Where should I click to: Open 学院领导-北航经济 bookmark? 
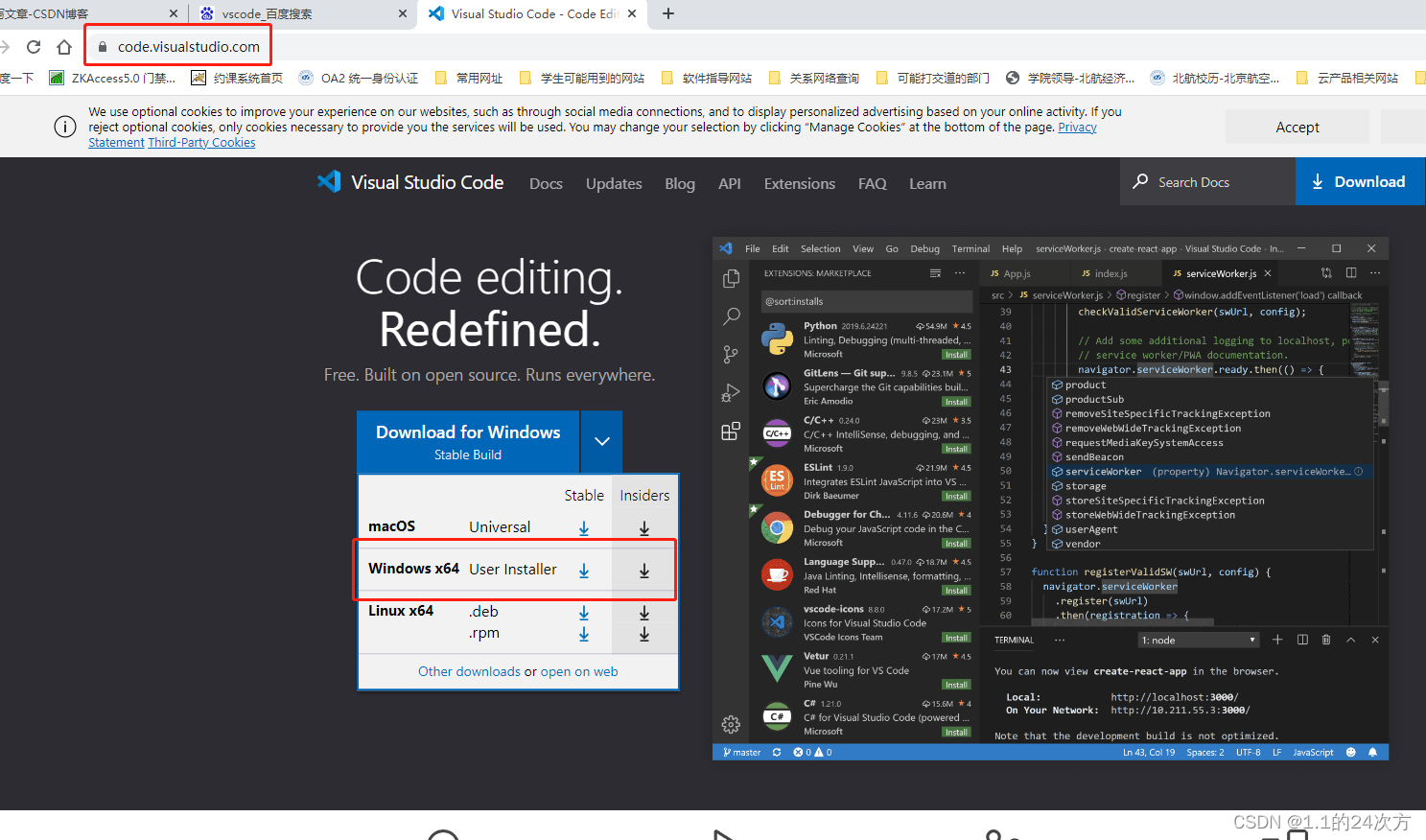1070,78
